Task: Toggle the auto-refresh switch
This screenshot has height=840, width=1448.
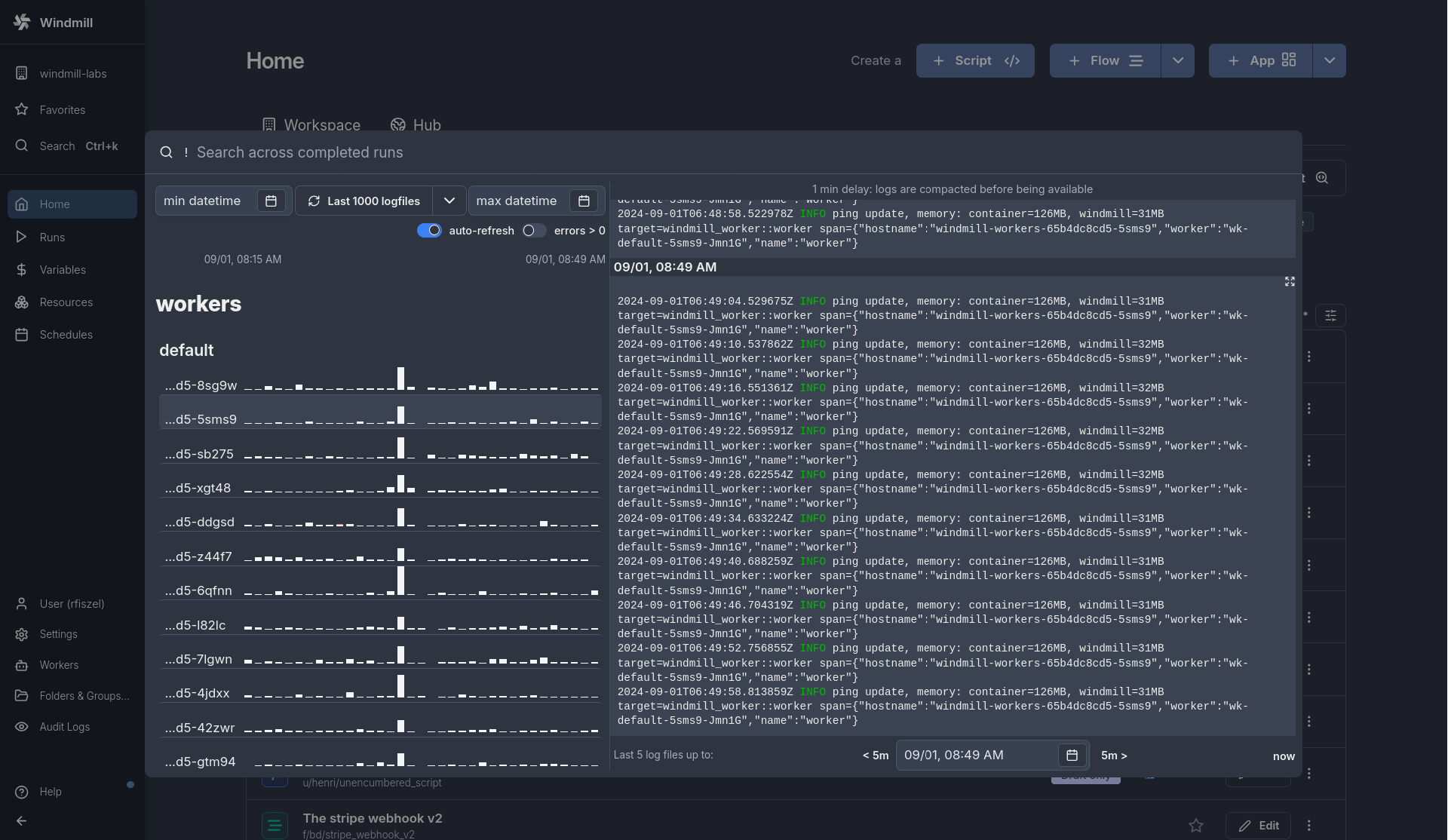Action: pos(428,230)
